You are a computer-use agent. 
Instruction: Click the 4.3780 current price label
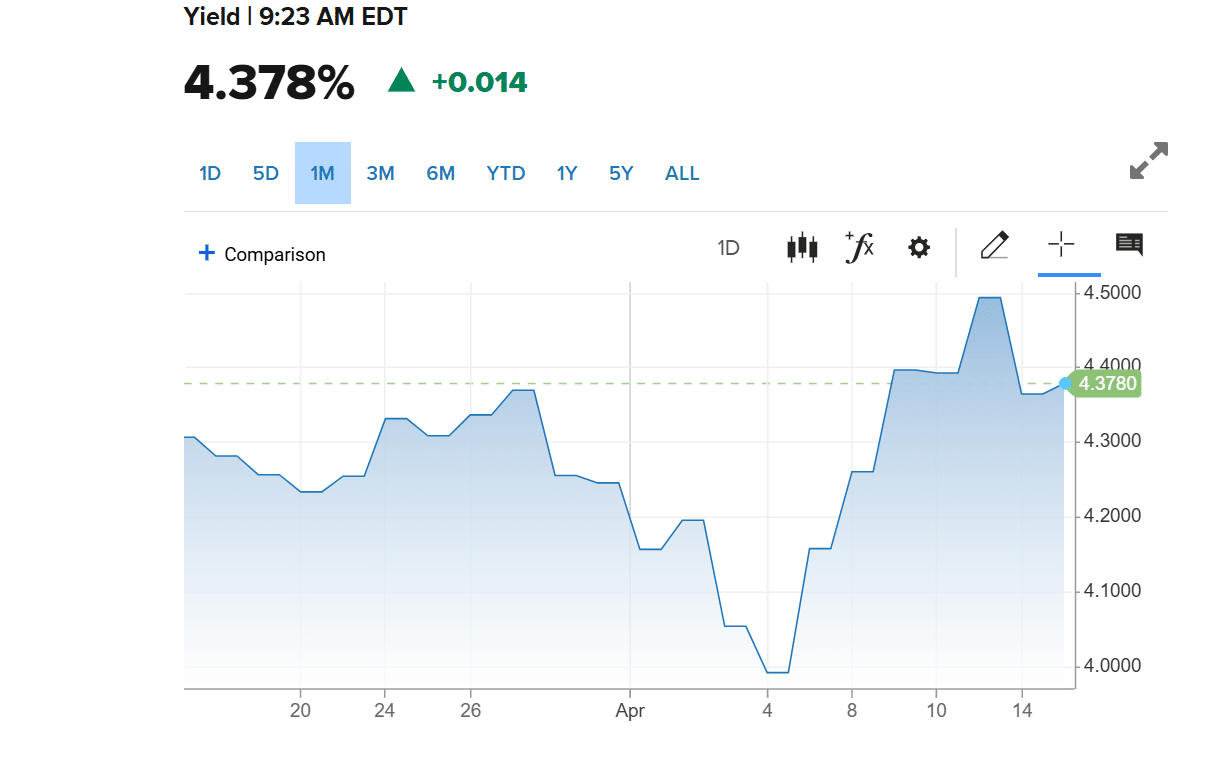(x=1108, y=383)
